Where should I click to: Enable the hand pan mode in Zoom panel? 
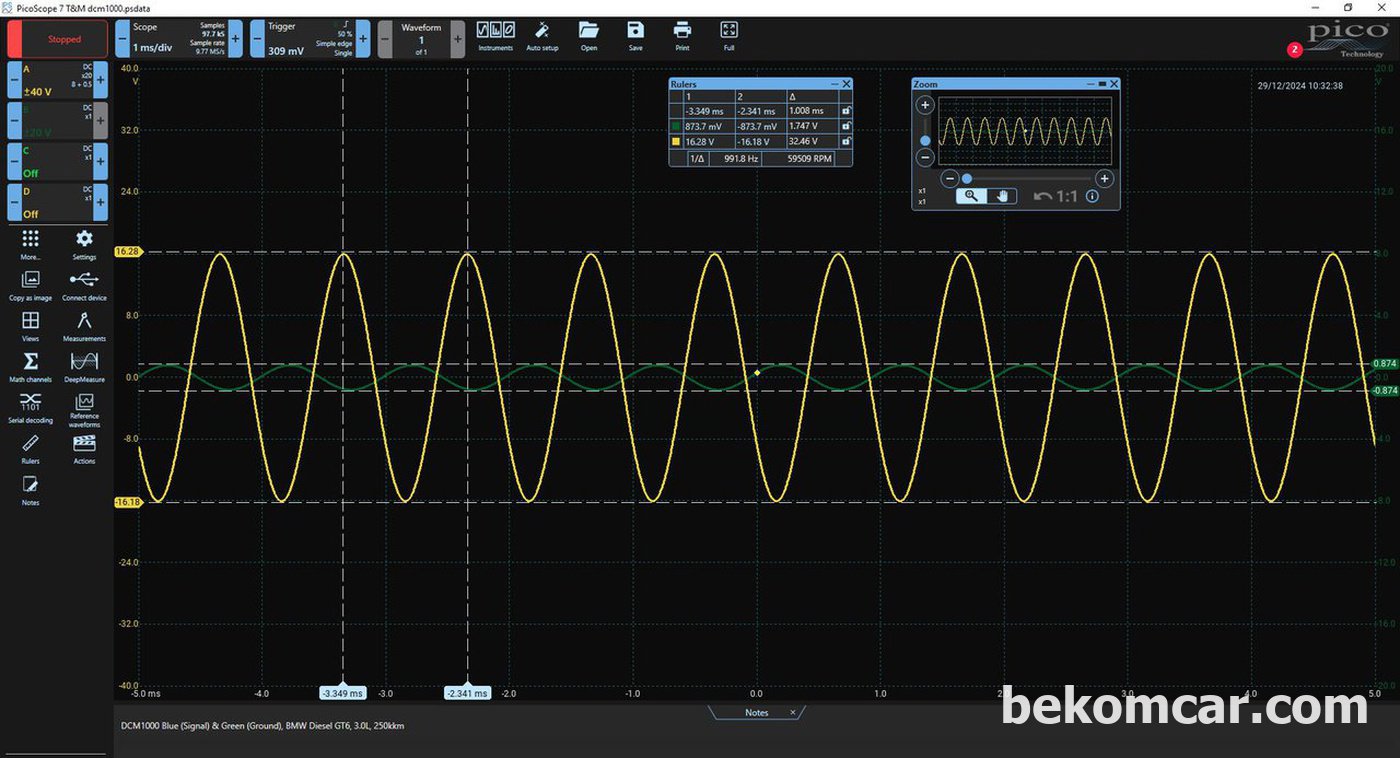[1002, 197]
